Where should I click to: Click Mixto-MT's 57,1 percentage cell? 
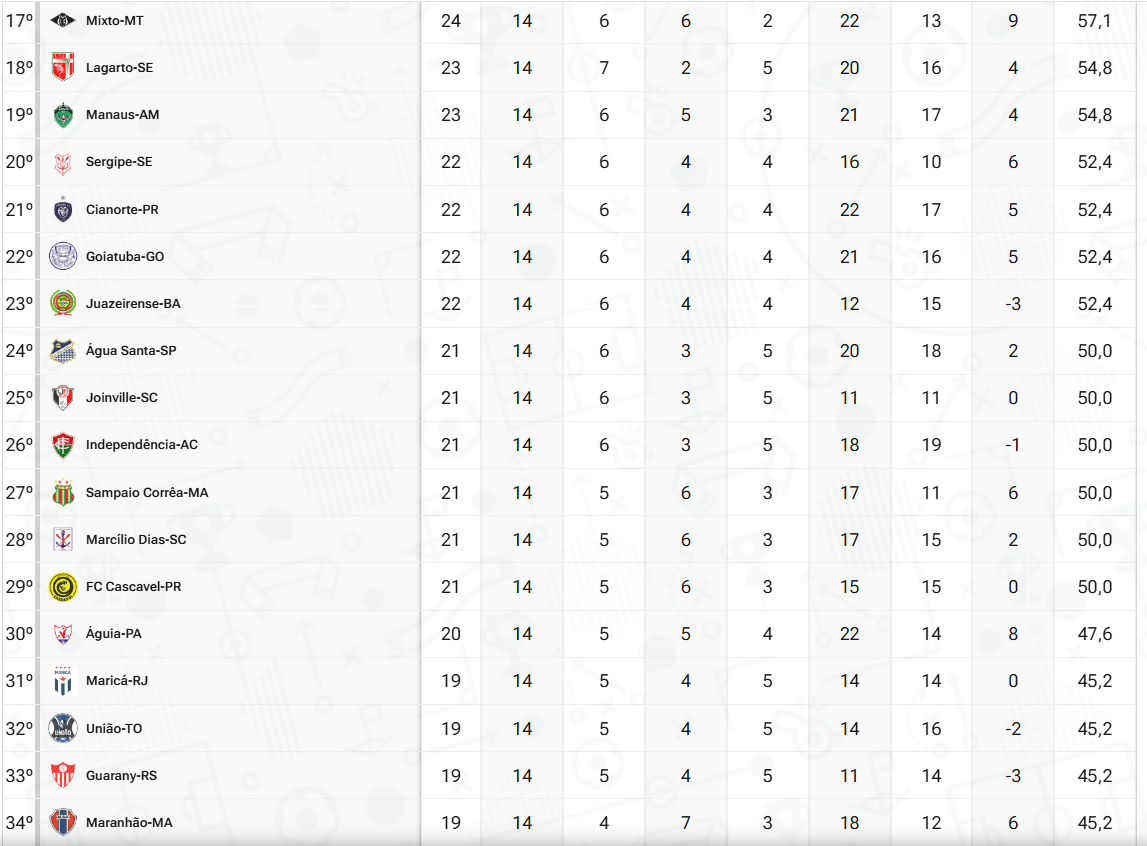[1094, 20]
